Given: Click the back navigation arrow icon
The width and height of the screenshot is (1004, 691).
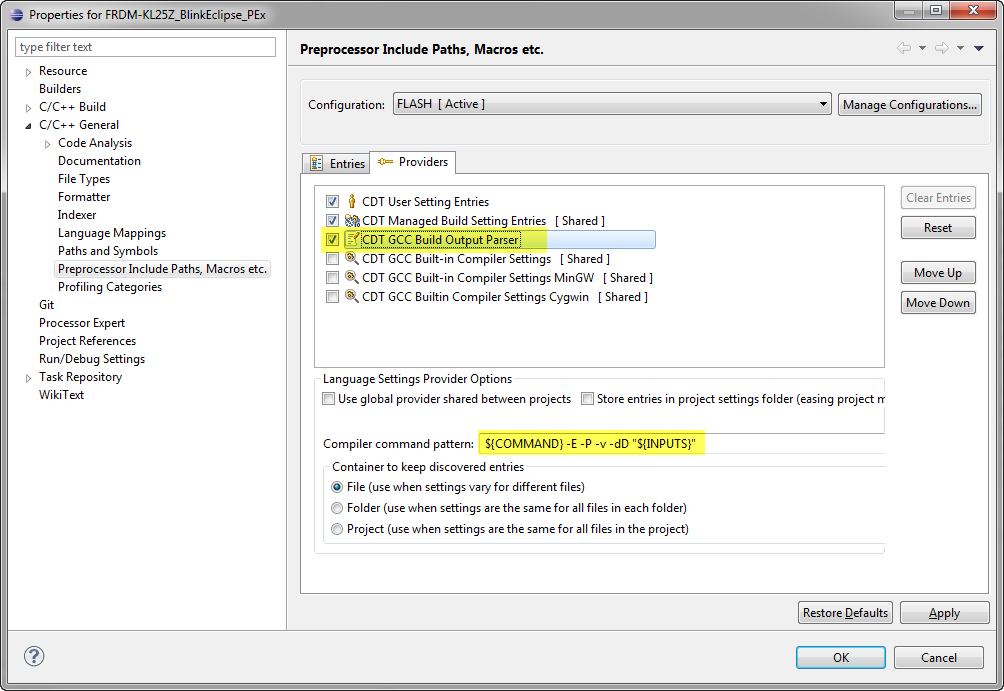Looking at the screenshot, I should point(904,49).
